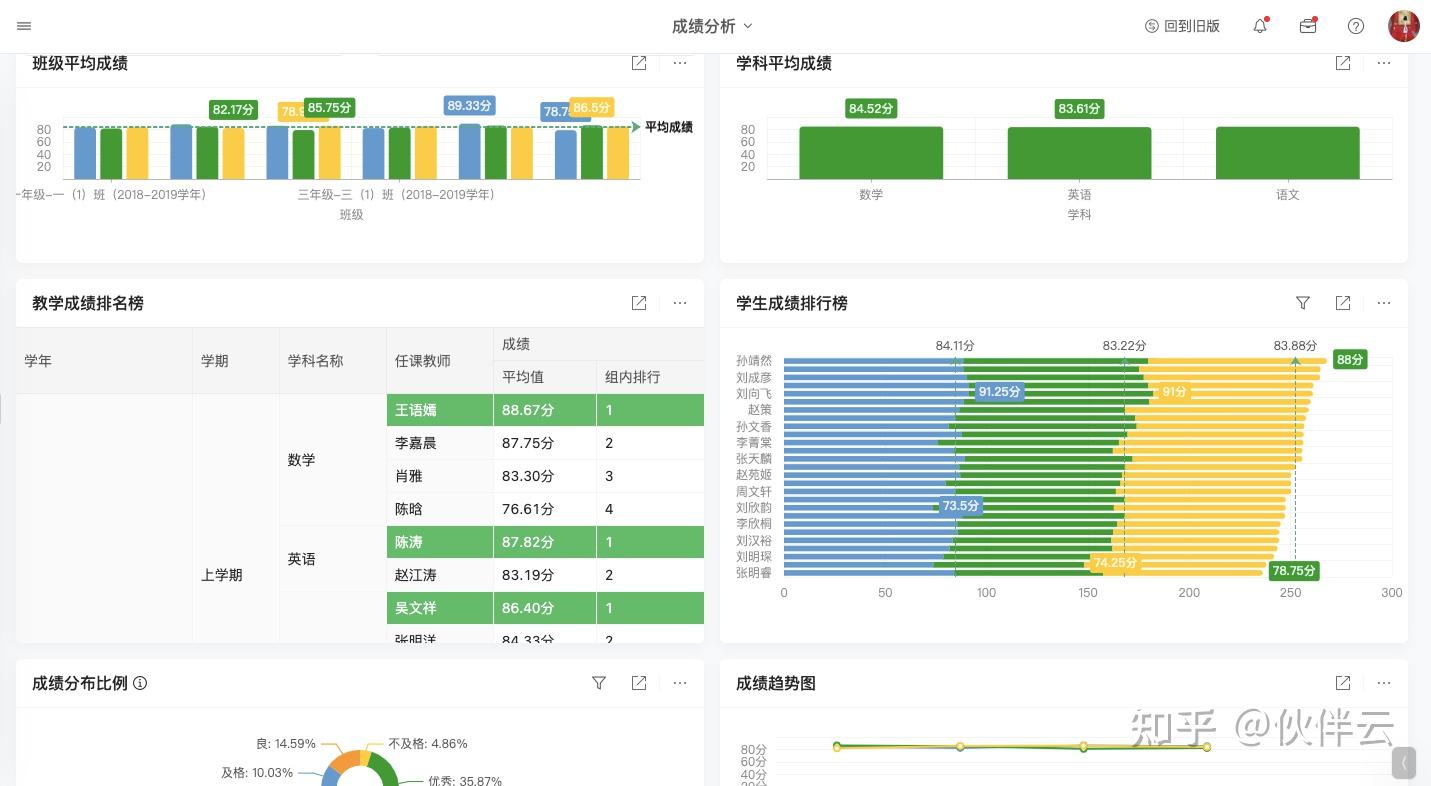Image resolution: width=1431 pixels, height=786 pixels.
Task: Click the 平均值 column header
Action: click(545, 377)
